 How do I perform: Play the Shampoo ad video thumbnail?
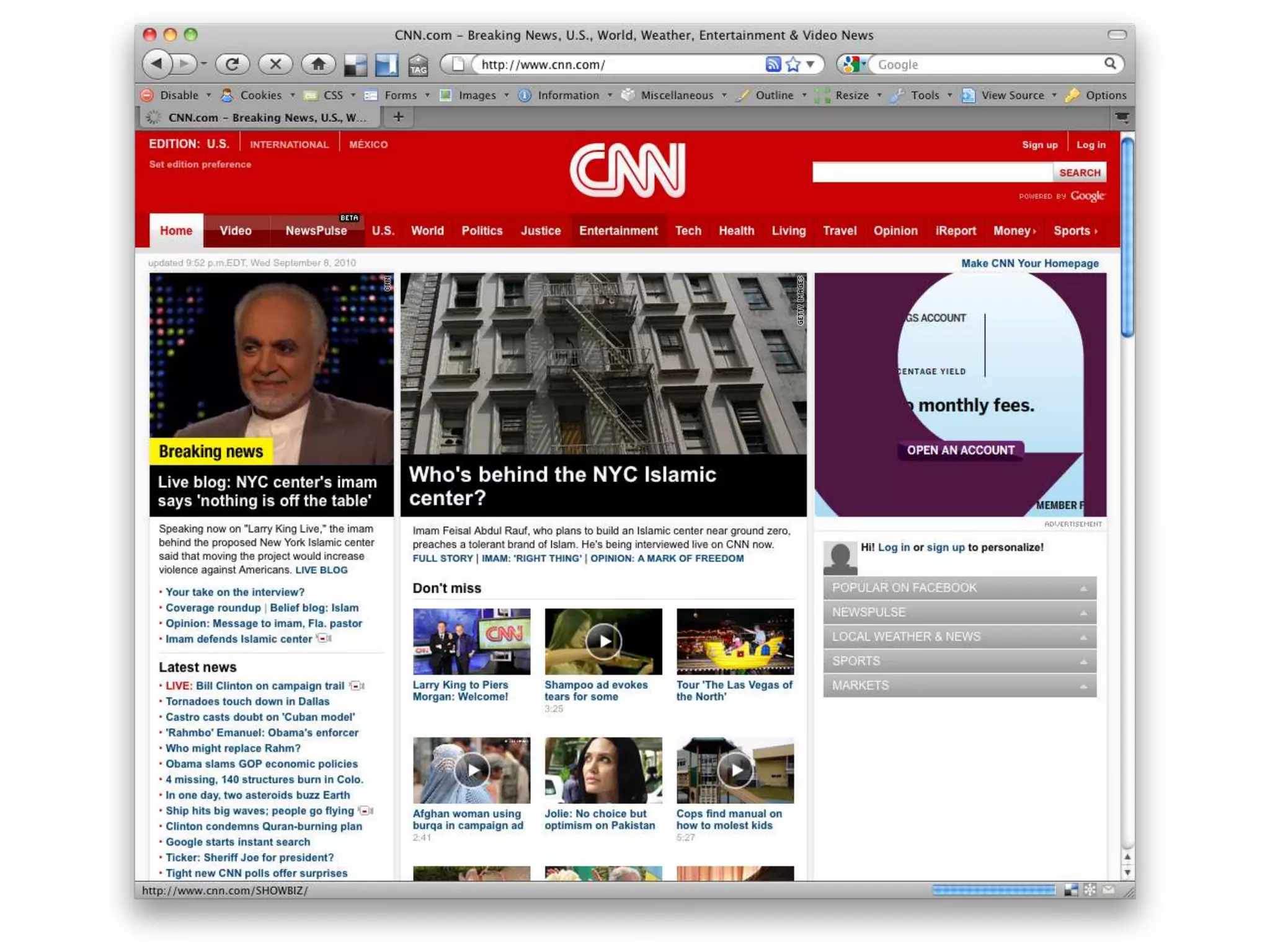point(603,641)
